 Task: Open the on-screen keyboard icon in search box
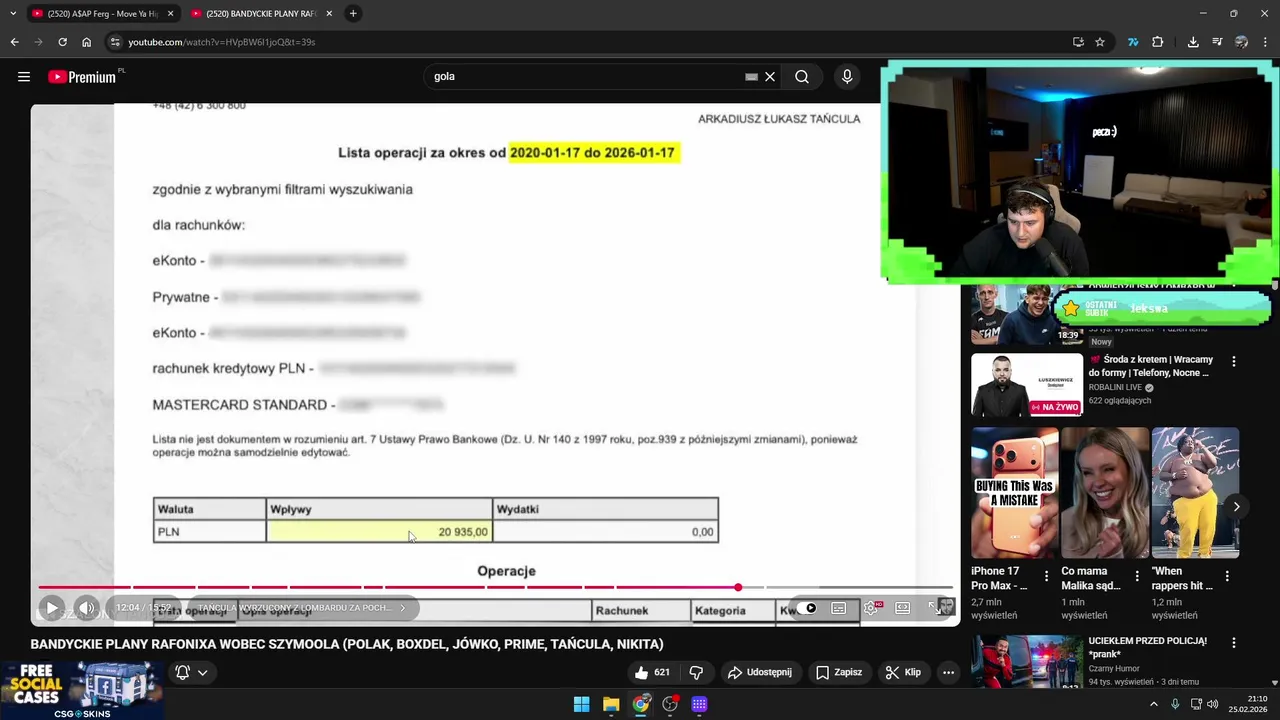(751, 77)
